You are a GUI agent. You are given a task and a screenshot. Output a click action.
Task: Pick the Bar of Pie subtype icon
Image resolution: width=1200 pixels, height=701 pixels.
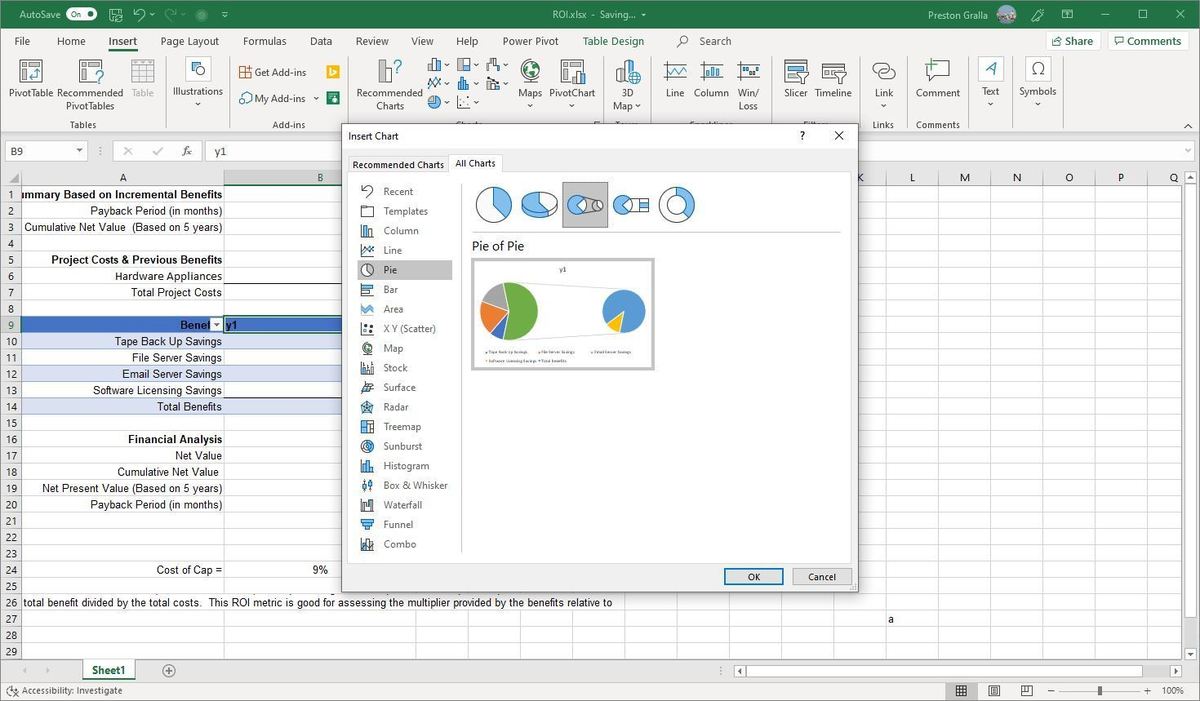(631, 205)
